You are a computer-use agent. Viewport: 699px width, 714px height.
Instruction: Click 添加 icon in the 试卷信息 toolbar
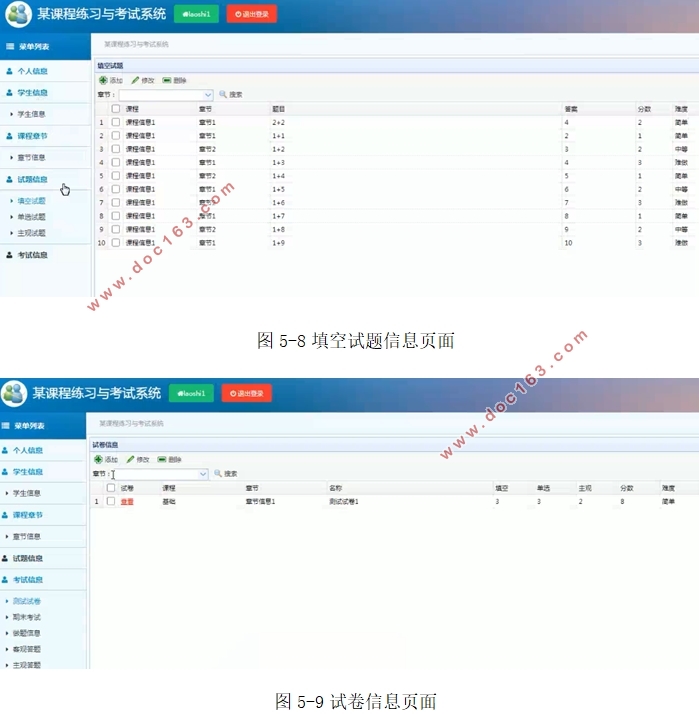(98, 459)
